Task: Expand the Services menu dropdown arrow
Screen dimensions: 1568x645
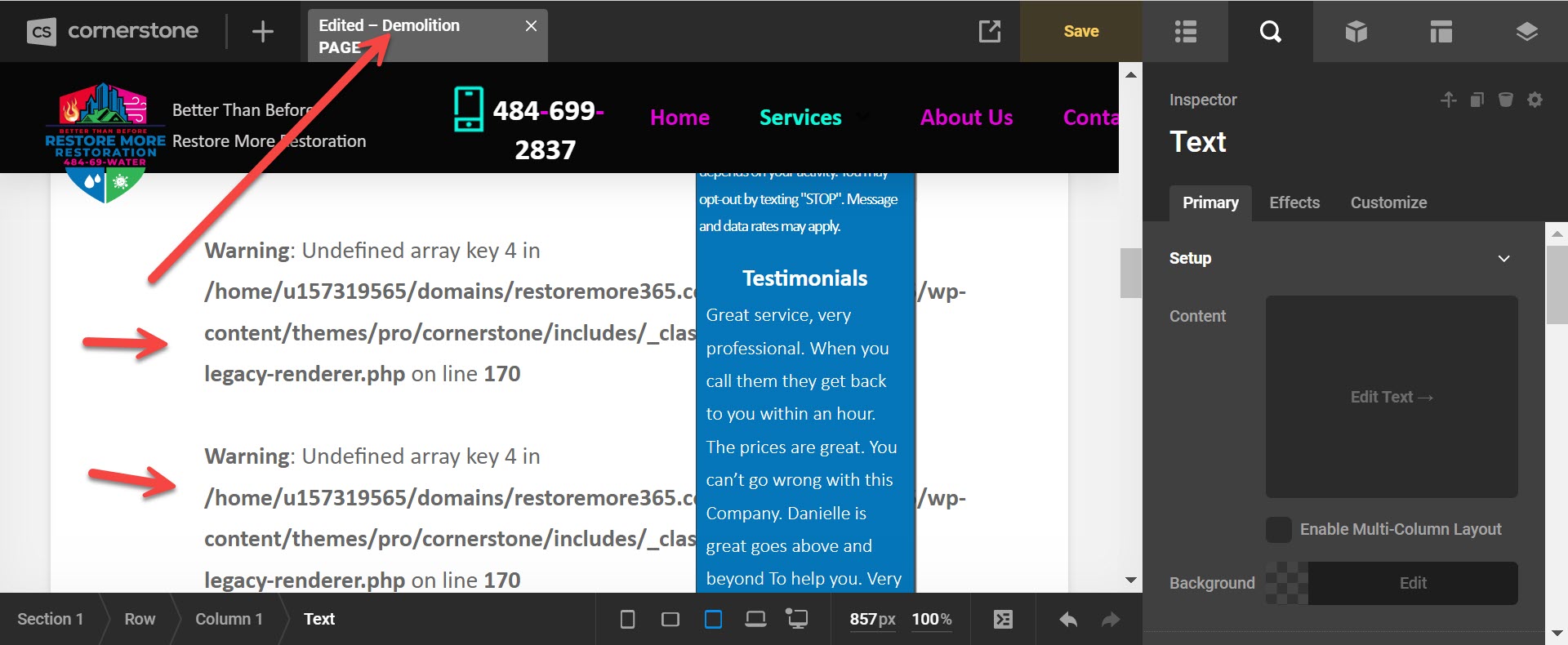Action: [863, 118]
